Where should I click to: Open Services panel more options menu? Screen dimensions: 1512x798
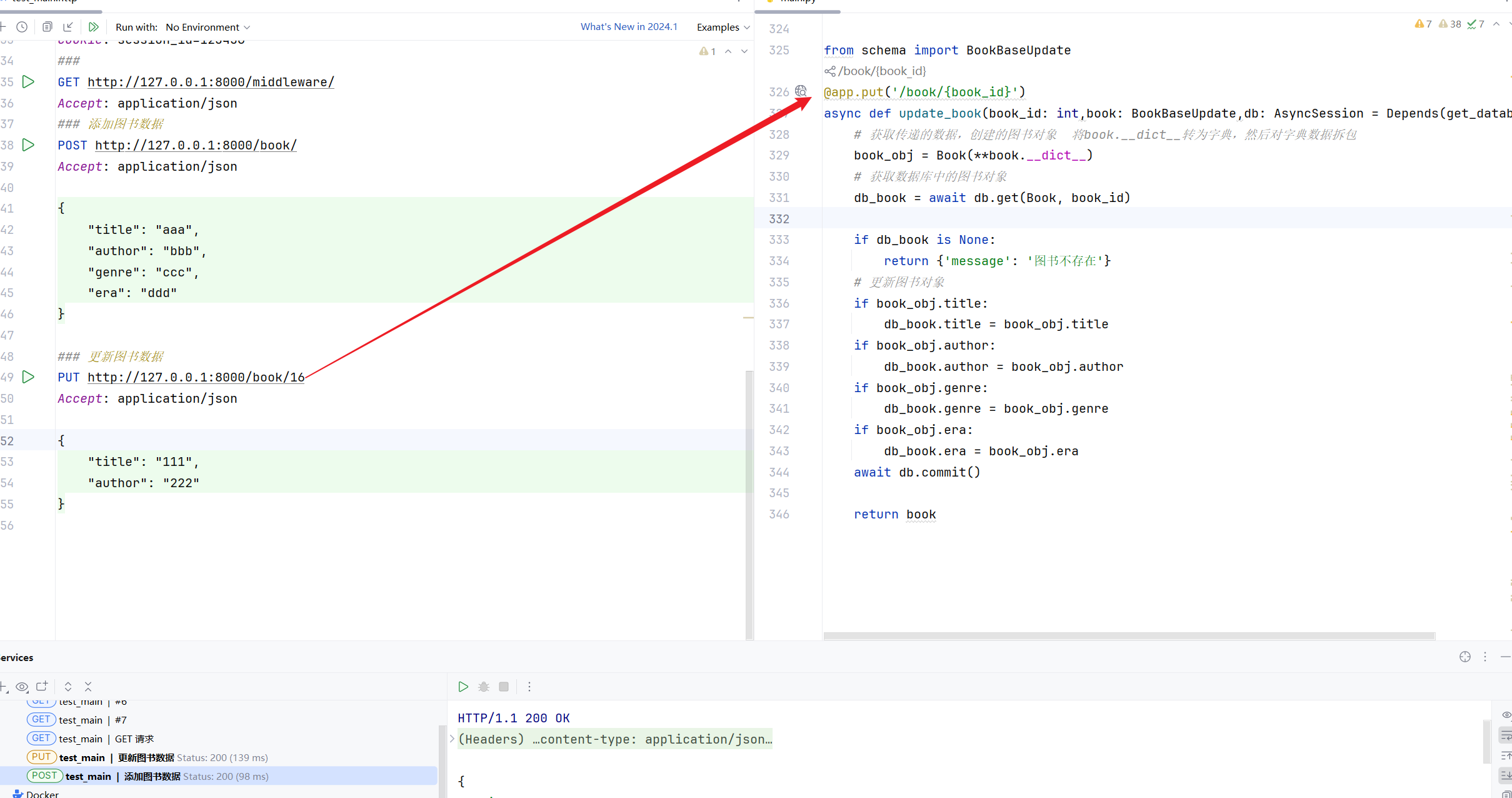click(x=1485, y=657)
